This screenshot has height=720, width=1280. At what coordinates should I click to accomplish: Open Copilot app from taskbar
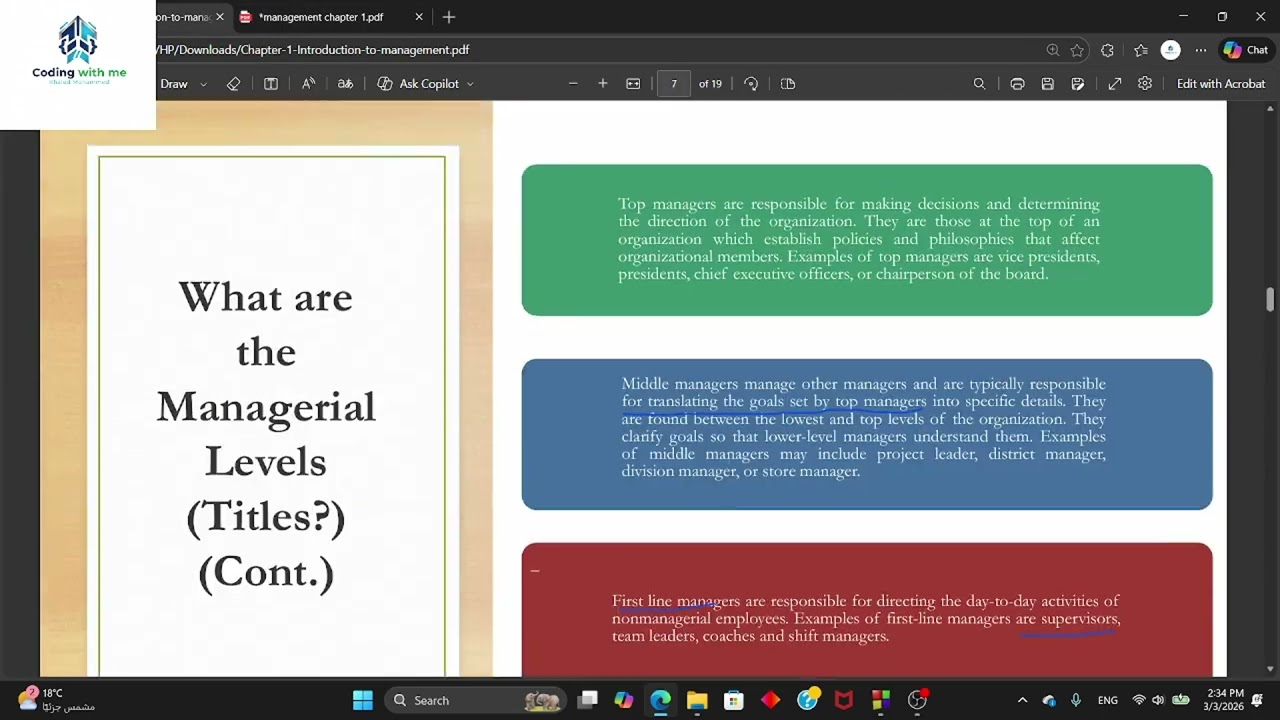[624, 700]
